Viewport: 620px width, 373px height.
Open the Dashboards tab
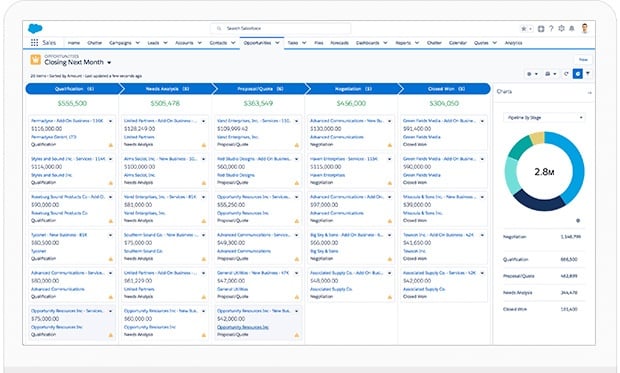[367, 43]
